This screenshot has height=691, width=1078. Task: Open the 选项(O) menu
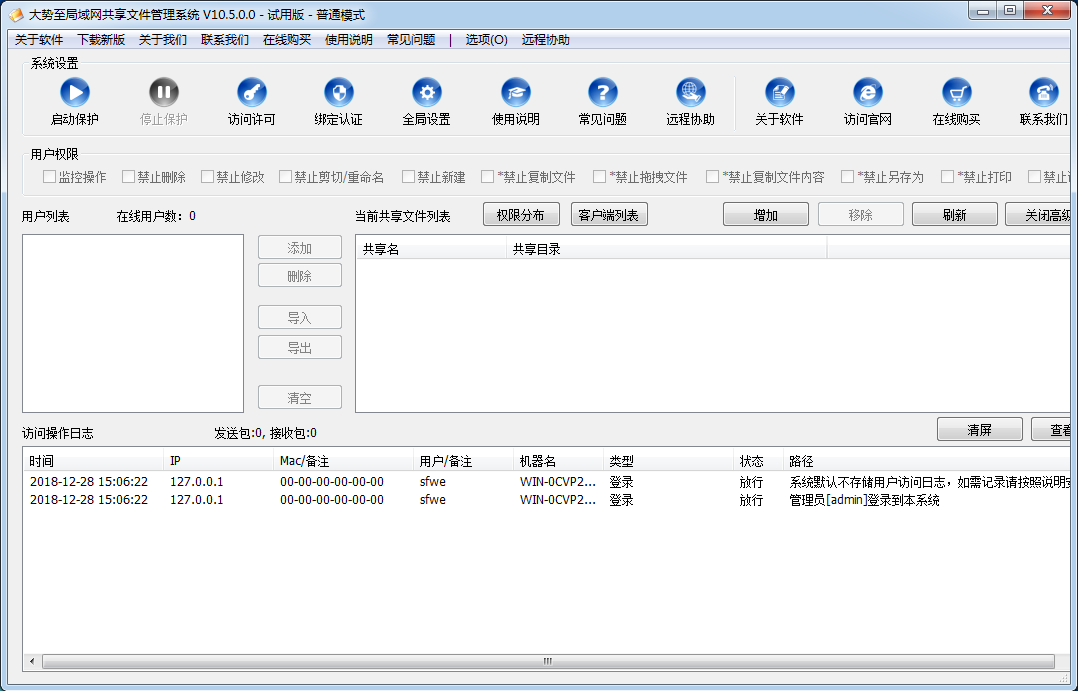point(484,39)
